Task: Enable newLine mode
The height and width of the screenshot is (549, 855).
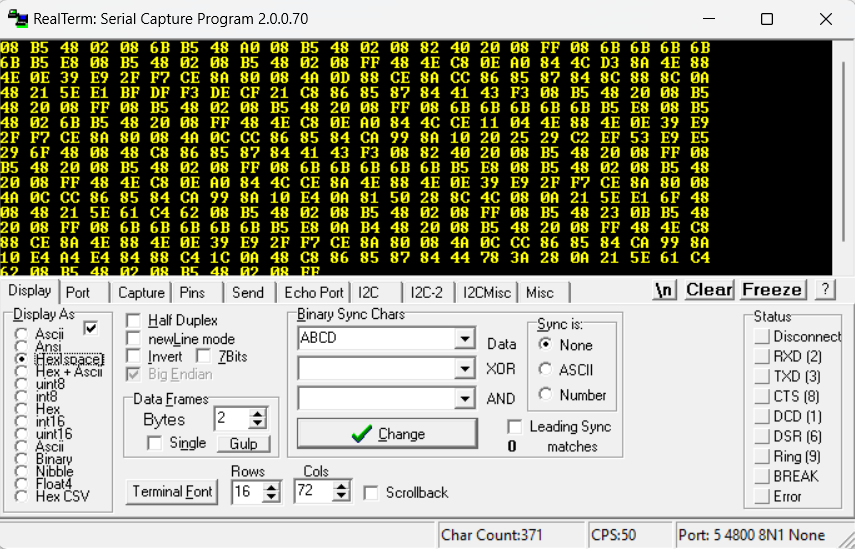Action: (x=133, y=339)
